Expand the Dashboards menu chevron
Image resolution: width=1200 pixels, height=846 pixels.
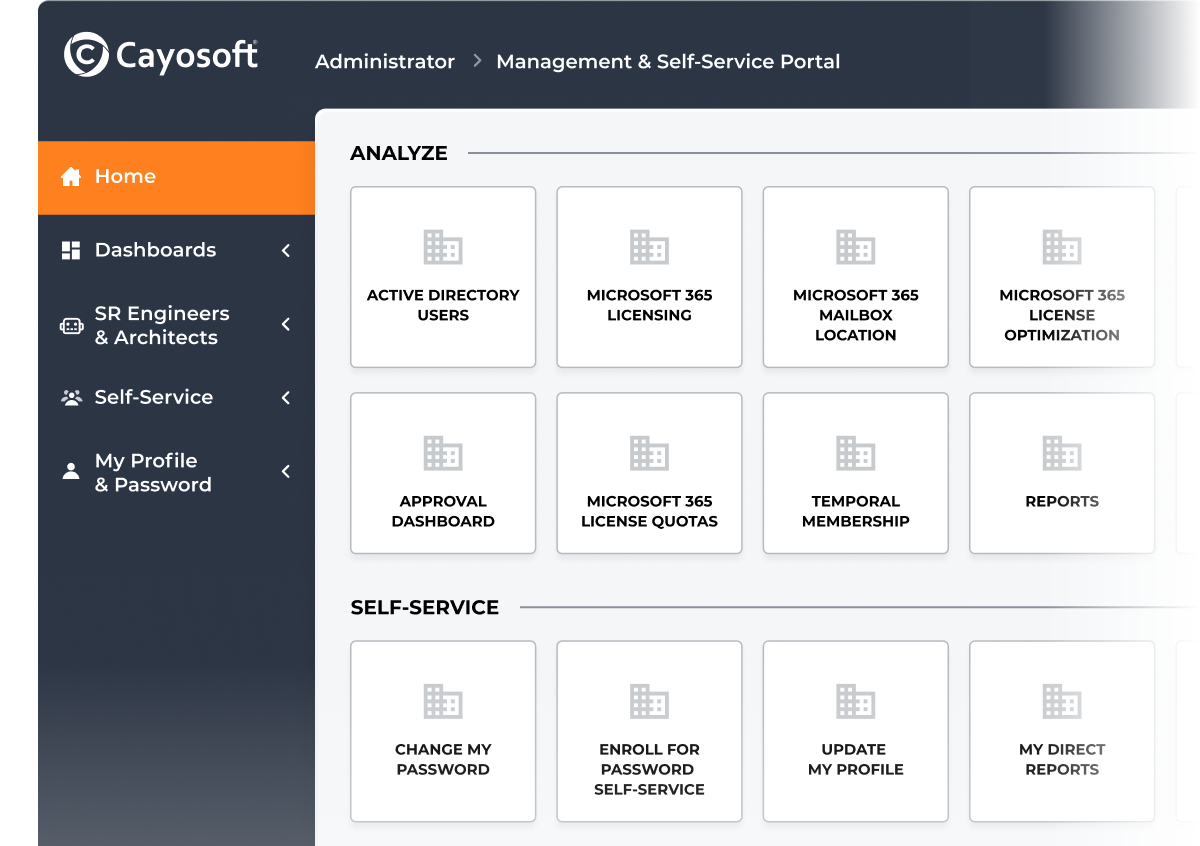pyautogui.click(x=286, y=250)
